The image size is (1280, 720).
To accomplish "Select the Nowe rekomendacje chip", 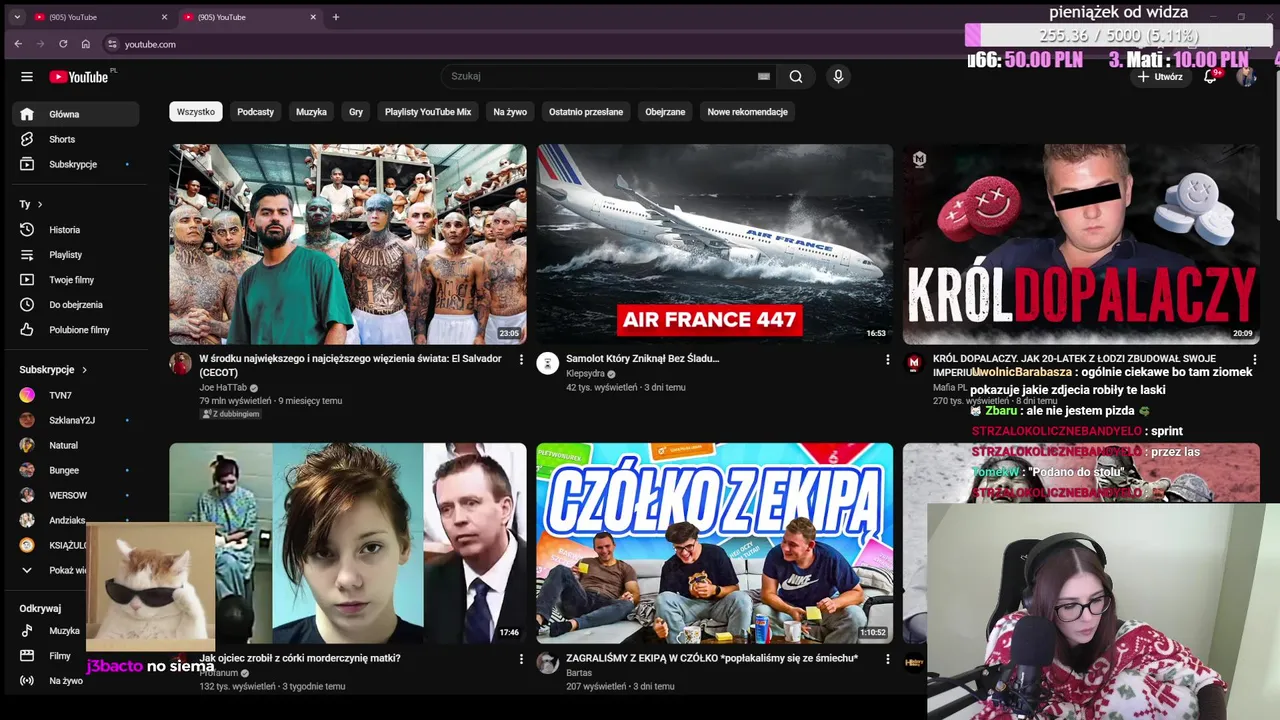I will click(748, 112).
